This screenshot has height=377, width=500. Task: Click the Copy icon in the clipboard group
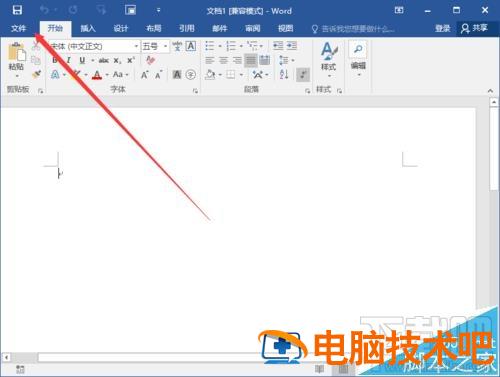tap(36, 60)
